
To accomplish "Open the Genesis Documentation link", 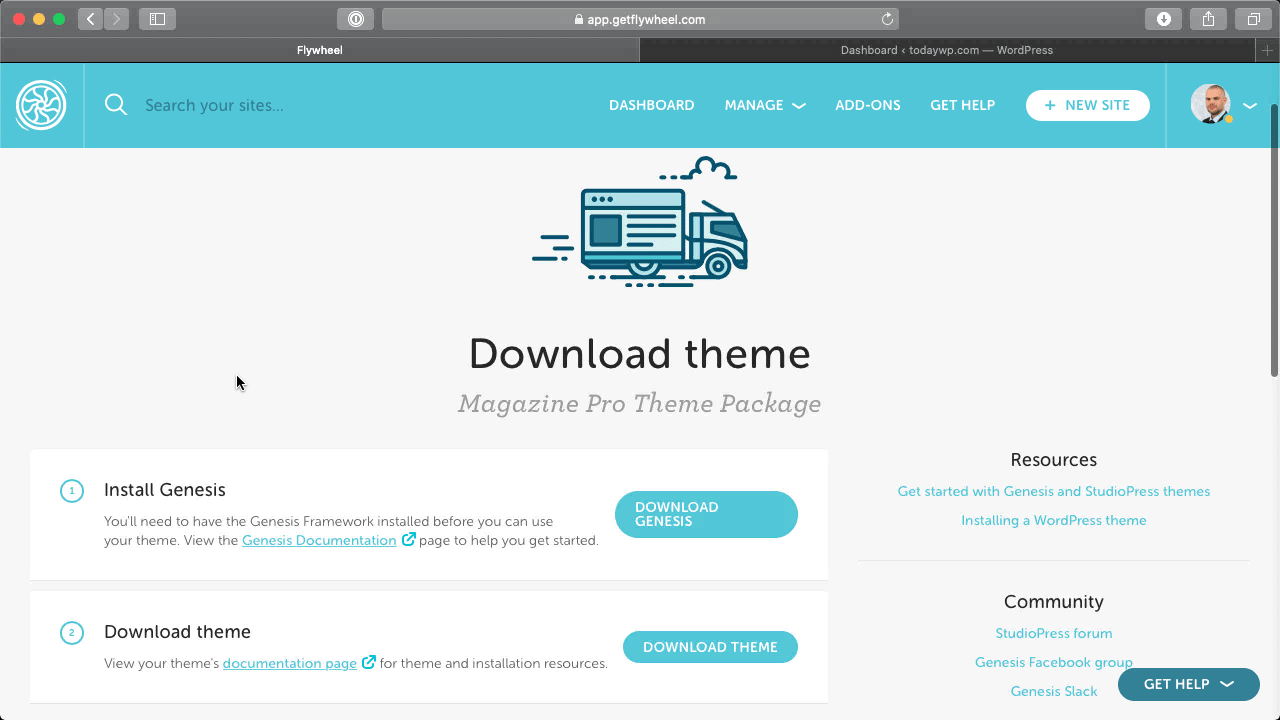I will [319, 540].
